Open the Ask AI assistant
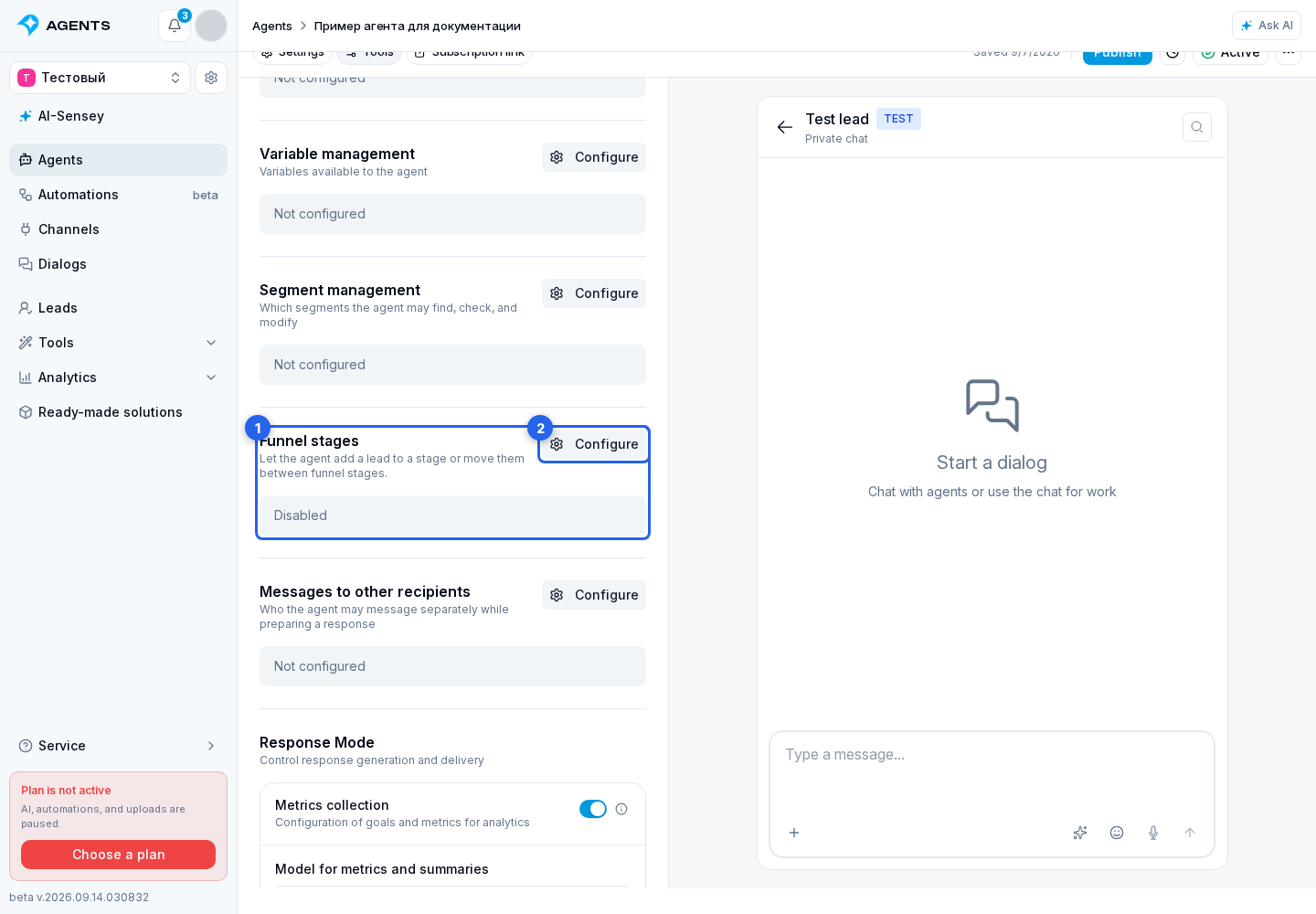 [x=1266, y=26]
